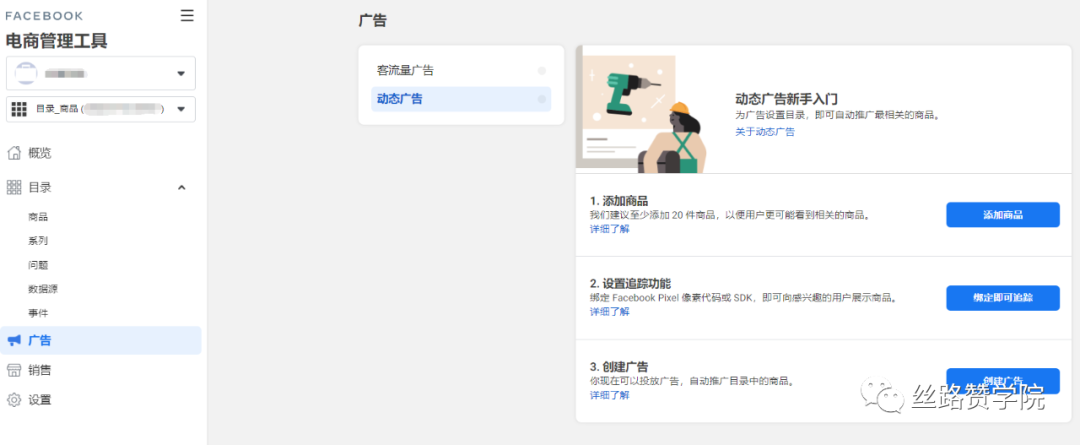This screenshot has width=1080, height=445.
Task: Open 广告 in the sidebar
Action: coord(101,340)
